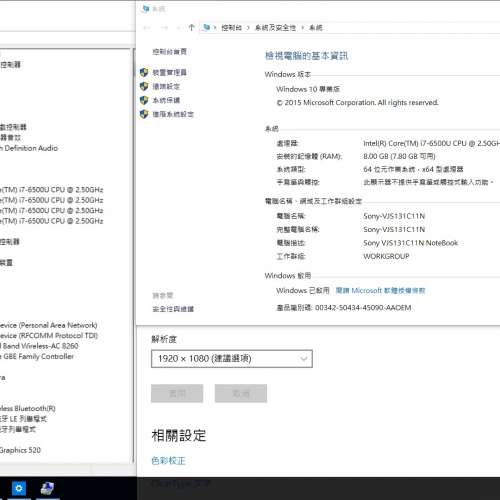
Task: Select 系統 in the breadcrumb
Action: point(315,28)
